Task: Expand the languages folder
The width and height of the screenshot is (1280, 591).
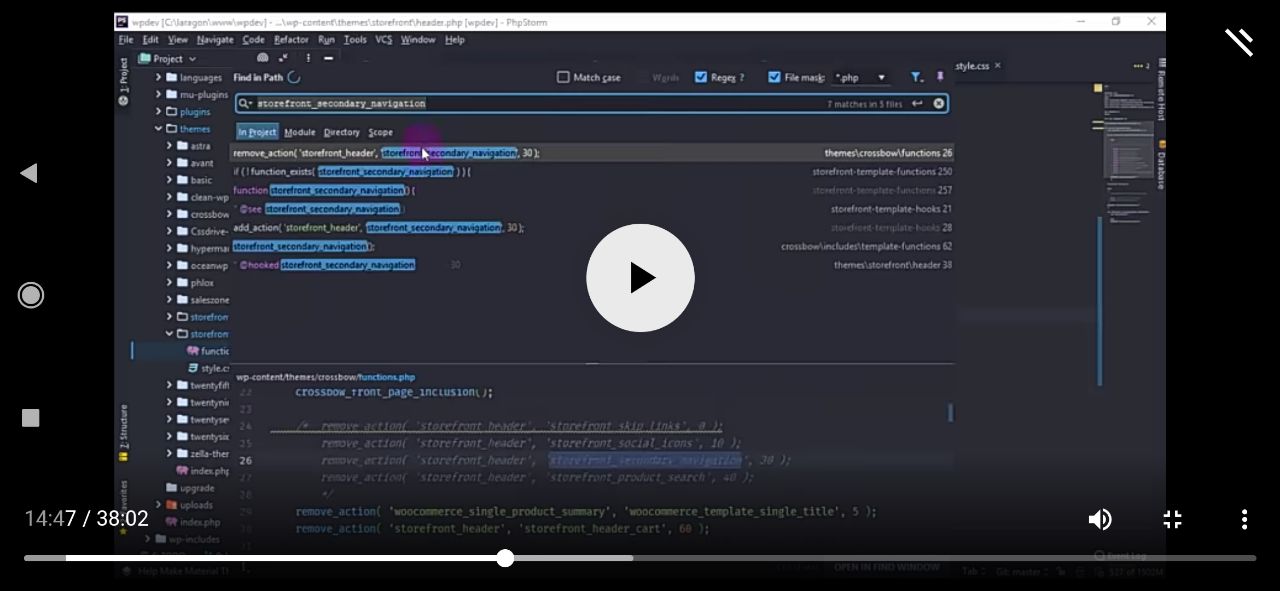Action: tap(158, 77)
